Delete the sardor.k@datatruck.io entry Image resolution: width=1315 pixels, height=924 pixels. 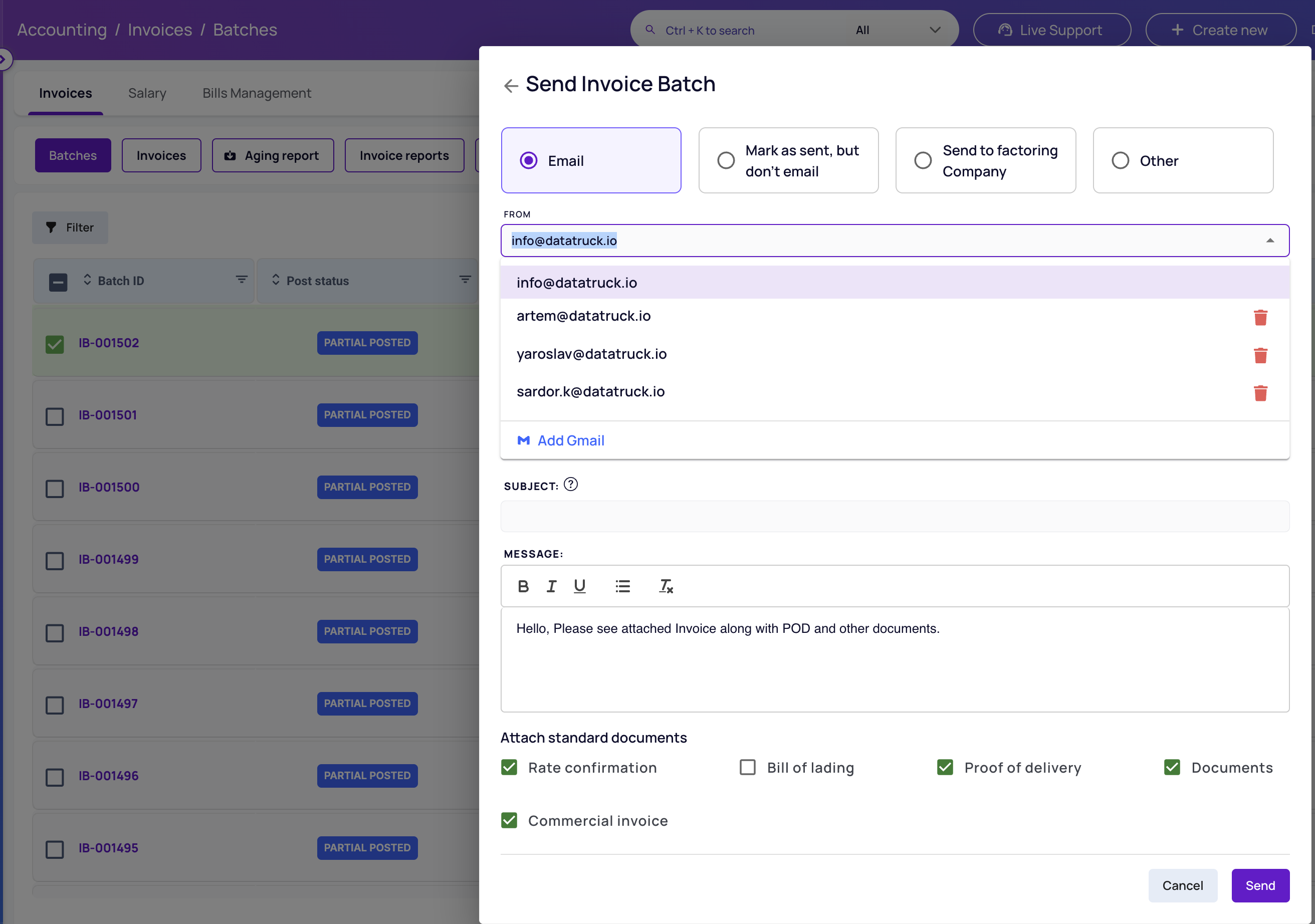(1260, 393)
